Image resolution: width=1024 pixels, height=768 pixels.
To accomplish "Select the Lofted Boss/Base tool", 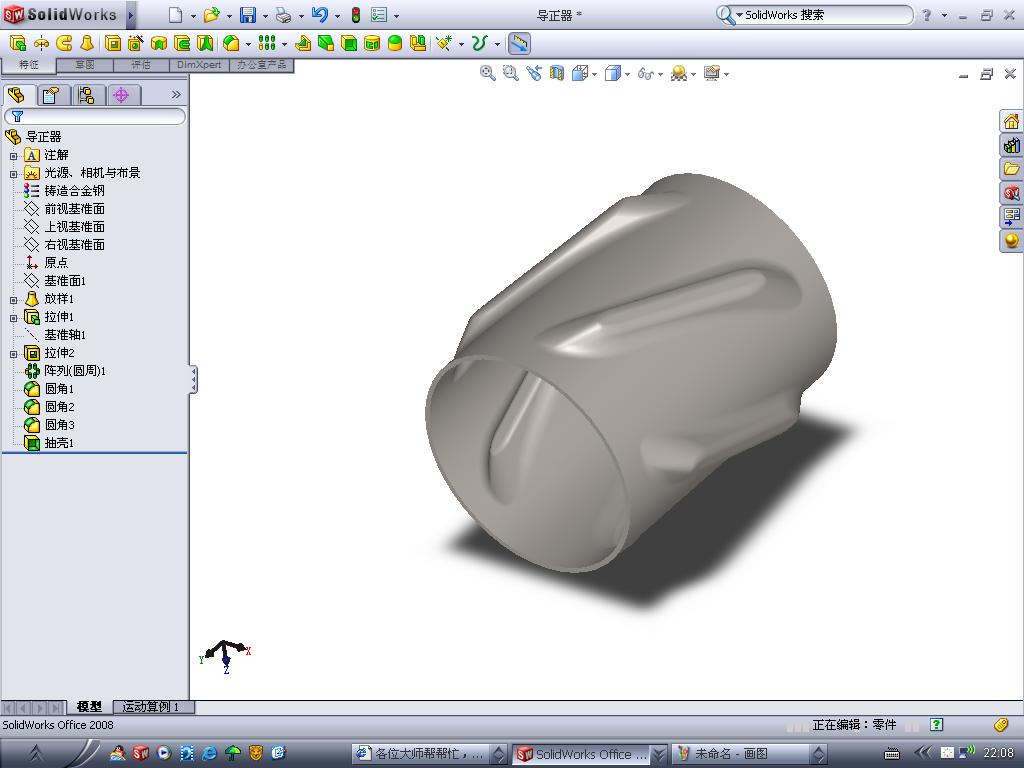I will [87, 44].
